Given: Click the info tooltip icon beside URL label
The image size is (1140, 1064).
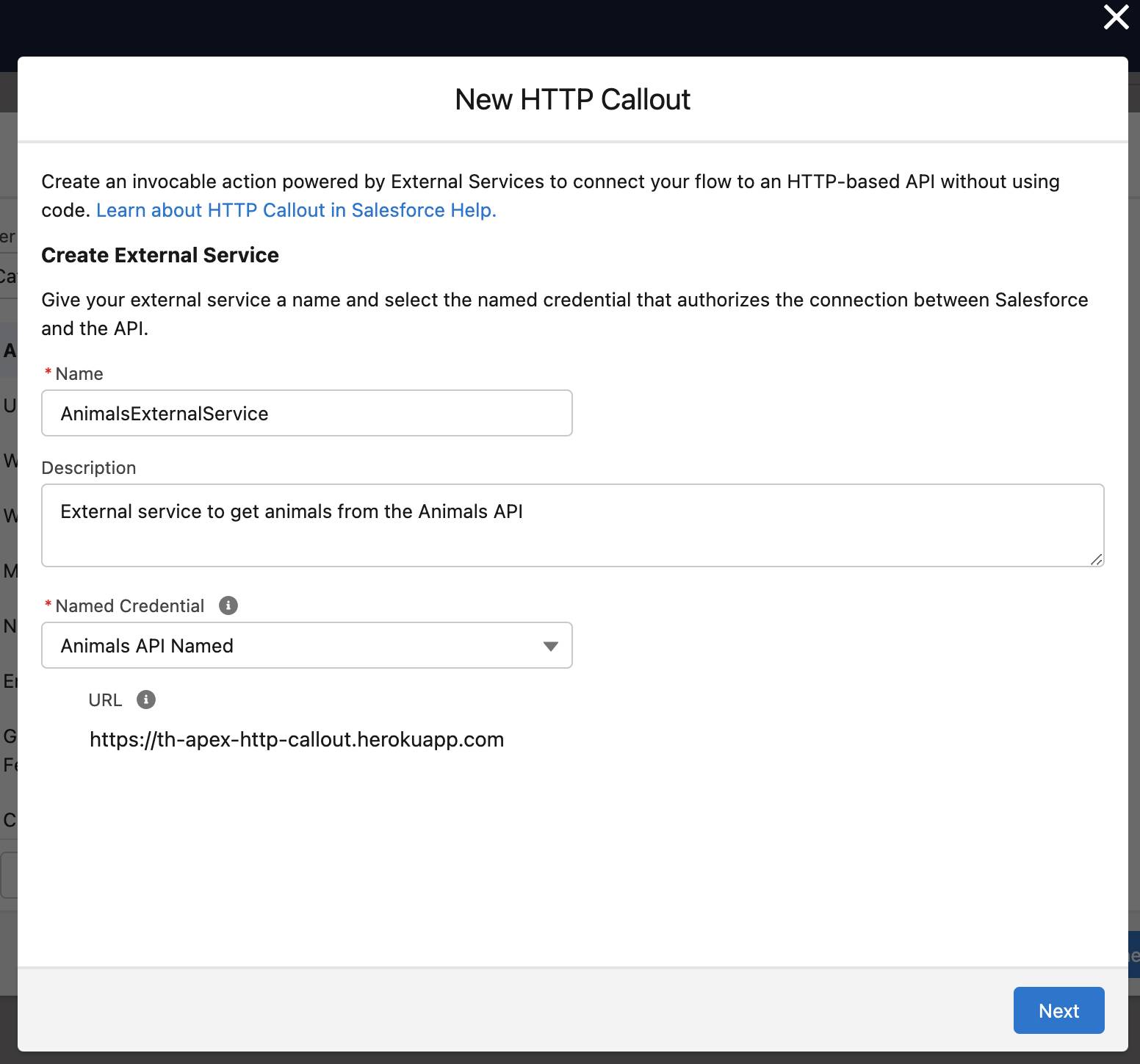Looking at the screenshot, I should click(x=145, y=700).
